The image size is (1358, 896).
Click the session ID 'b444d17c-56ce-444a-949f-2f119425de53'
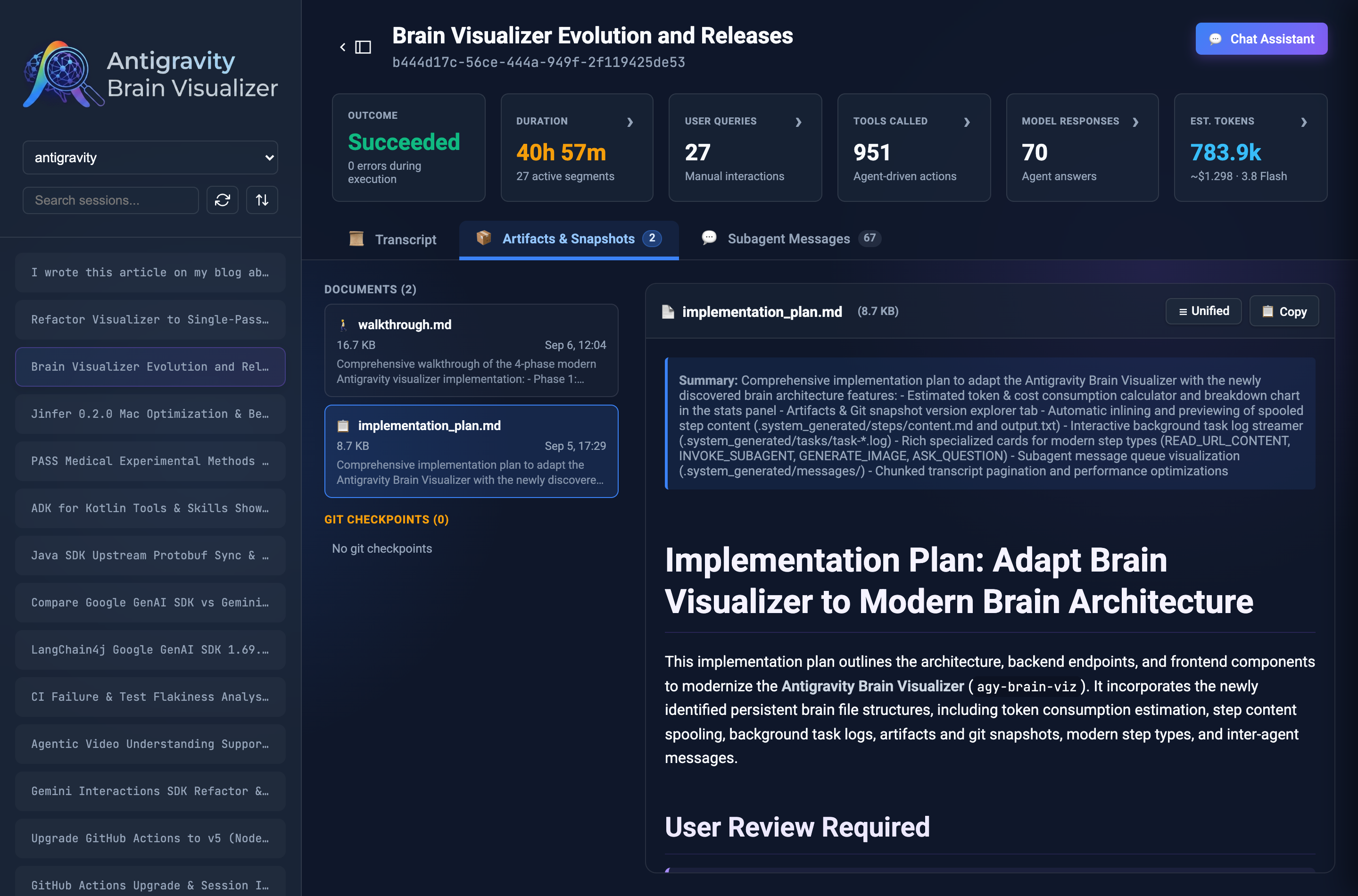(x=539, y=62)
